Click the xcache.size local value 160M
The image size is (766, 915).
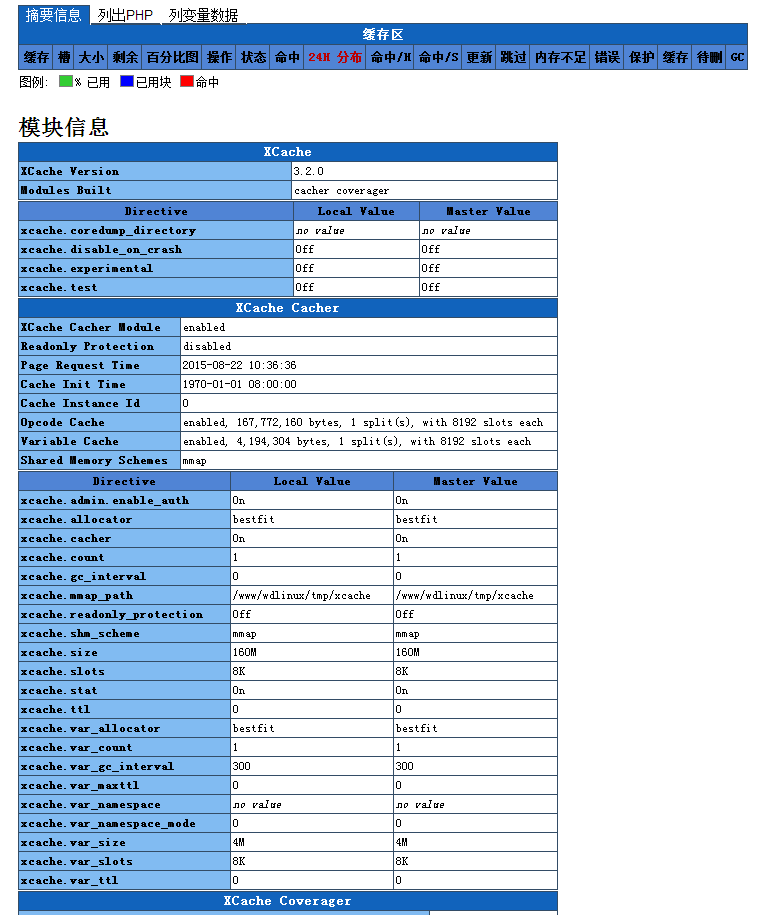pos(244,652)
